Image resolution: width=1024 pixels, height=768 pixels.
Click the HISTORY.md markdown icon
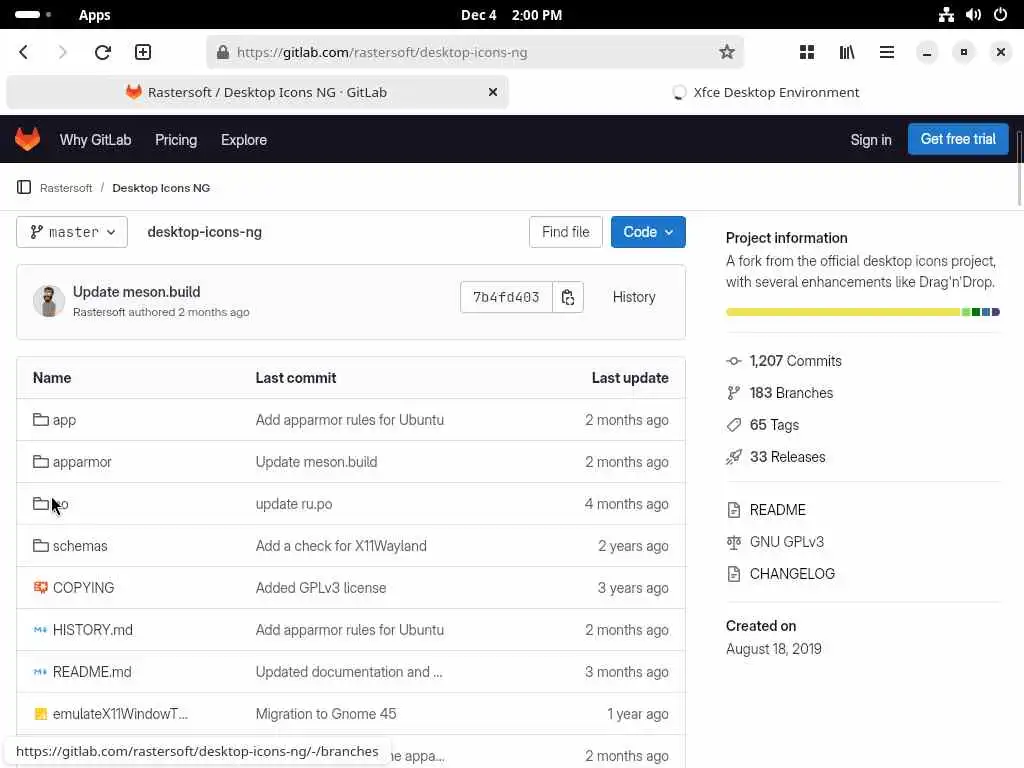[x=40, y=630]
